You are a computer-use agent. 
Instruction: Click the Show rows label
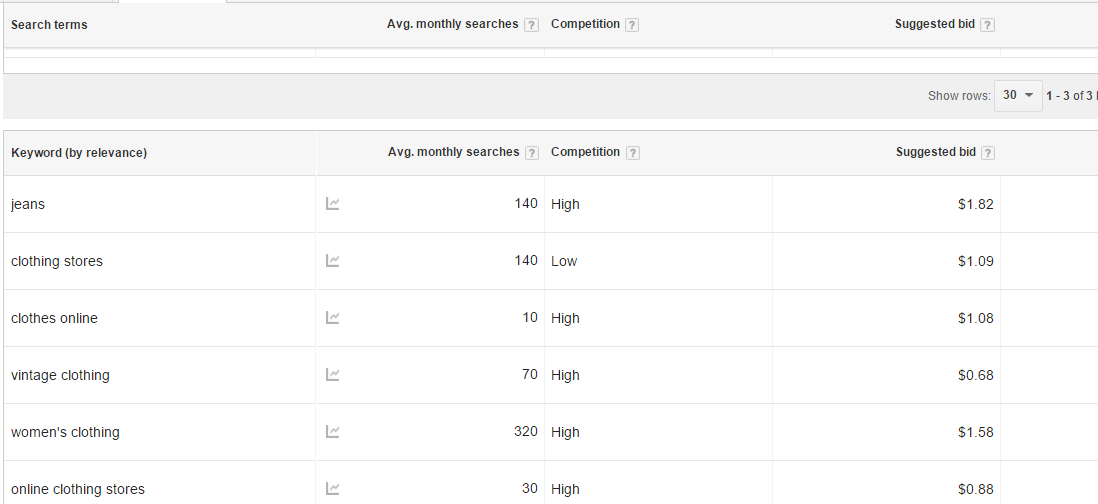(x=959, y=96)
